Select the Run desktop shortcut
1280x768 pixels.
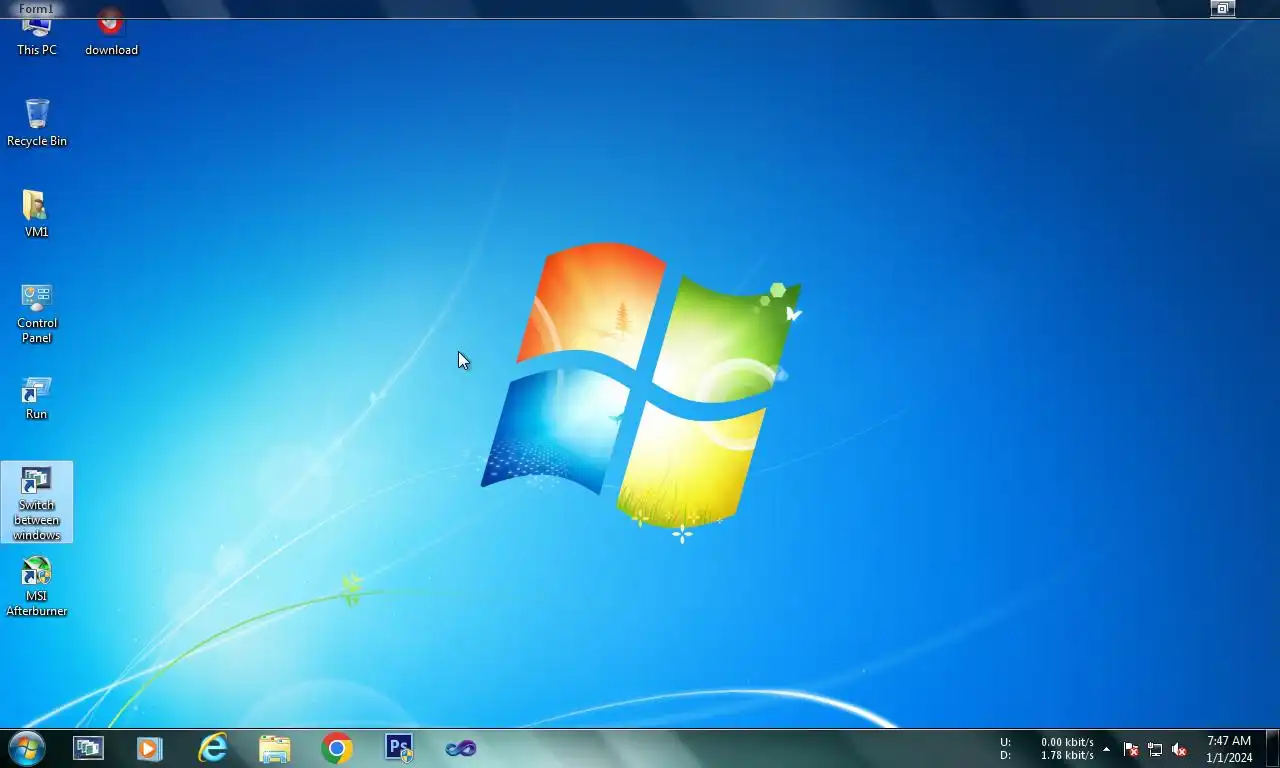click(36, 398)
